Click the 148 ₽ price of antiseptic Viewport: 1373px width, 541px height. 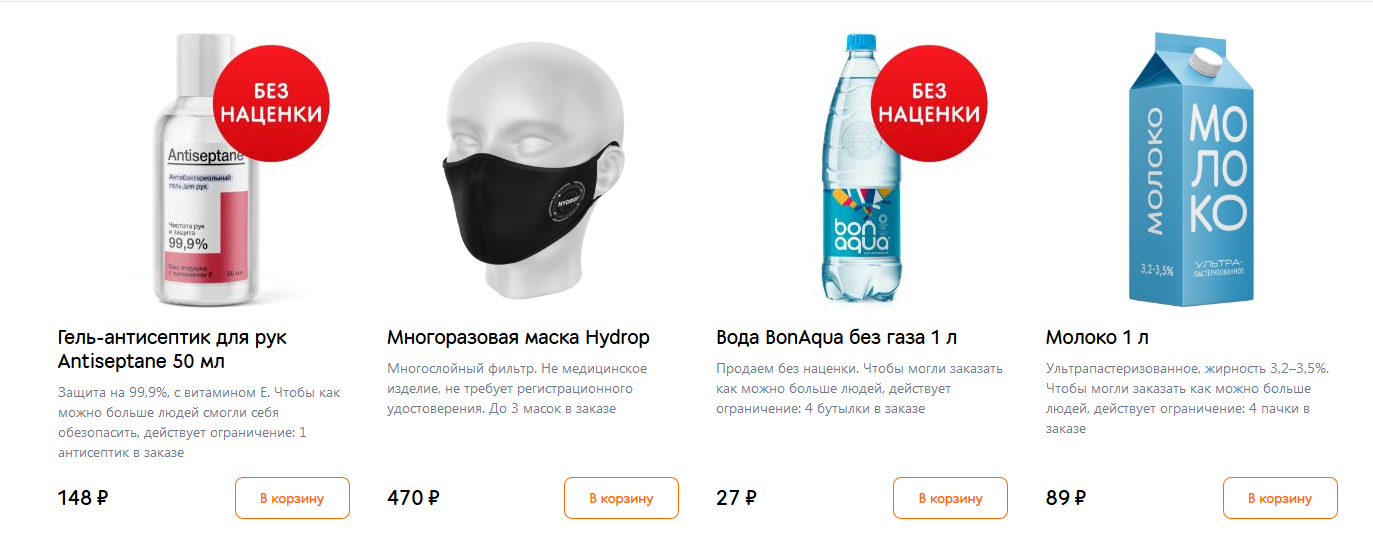tap(83, 498)
